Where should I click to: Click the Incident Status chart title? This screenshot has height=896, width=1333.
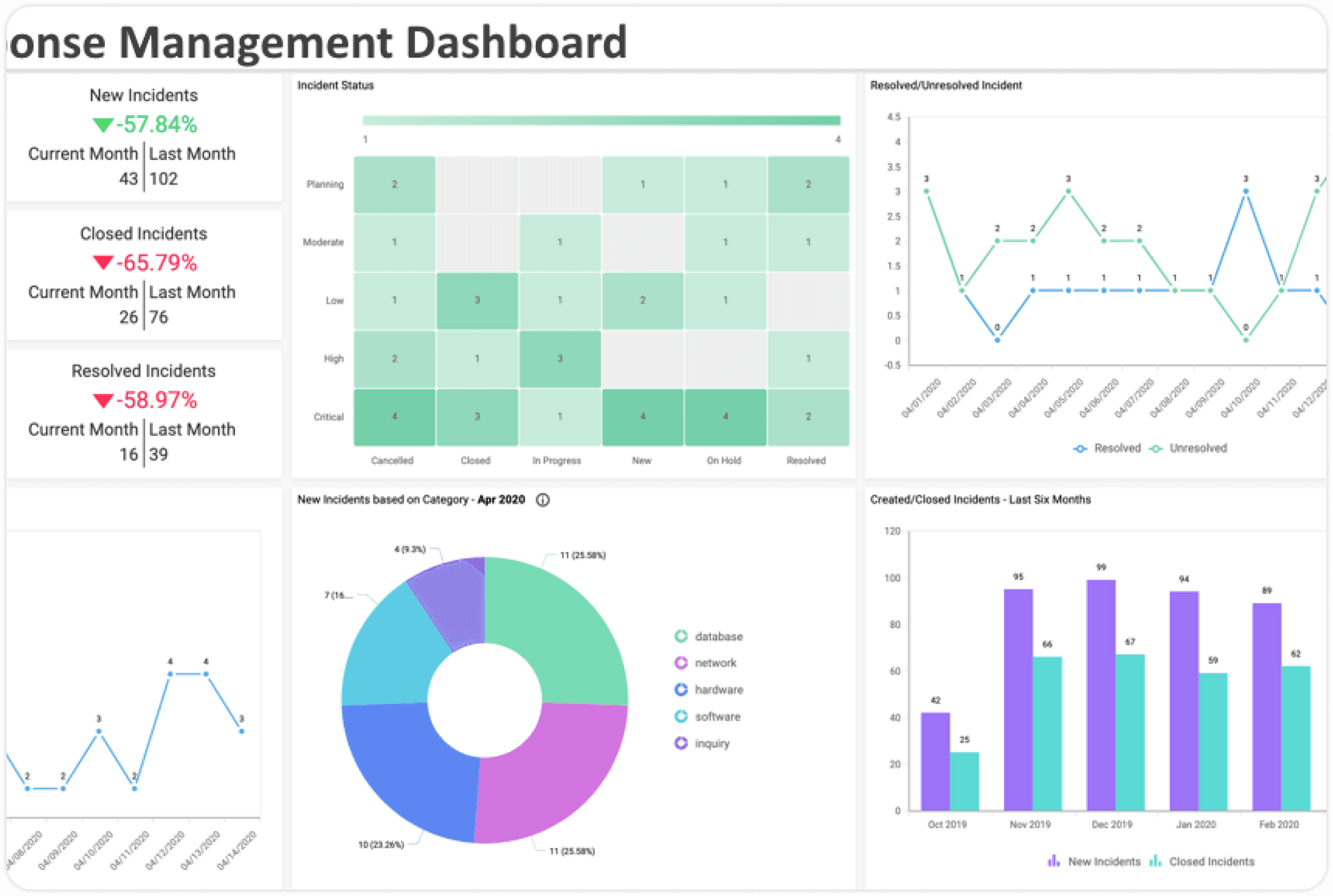coord(336,85)
